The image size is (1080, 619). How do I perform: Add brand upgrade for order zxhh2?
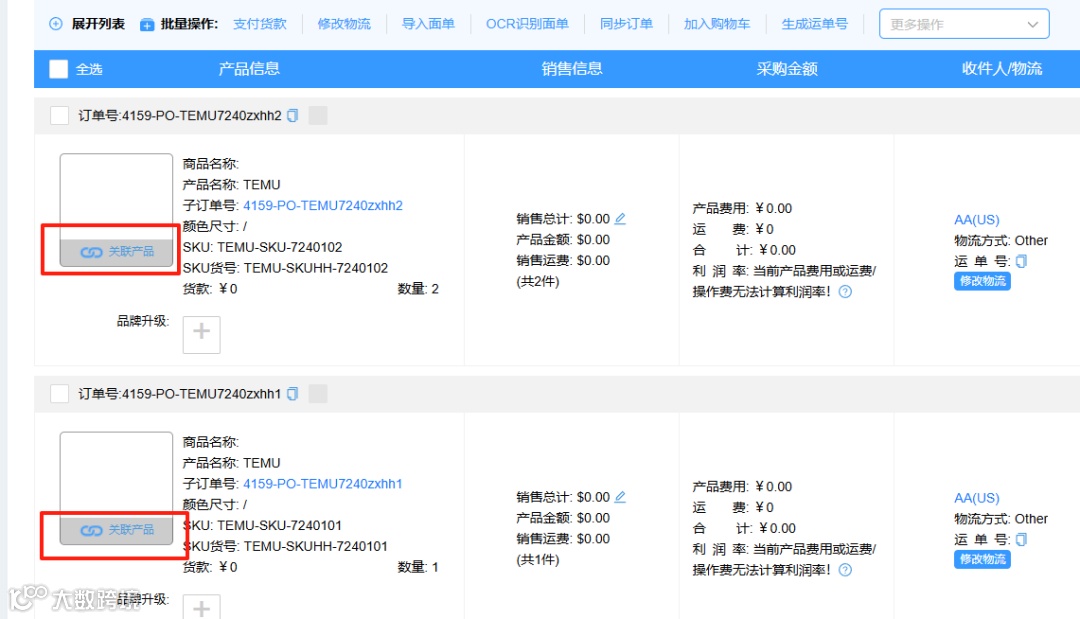point(201,335)
